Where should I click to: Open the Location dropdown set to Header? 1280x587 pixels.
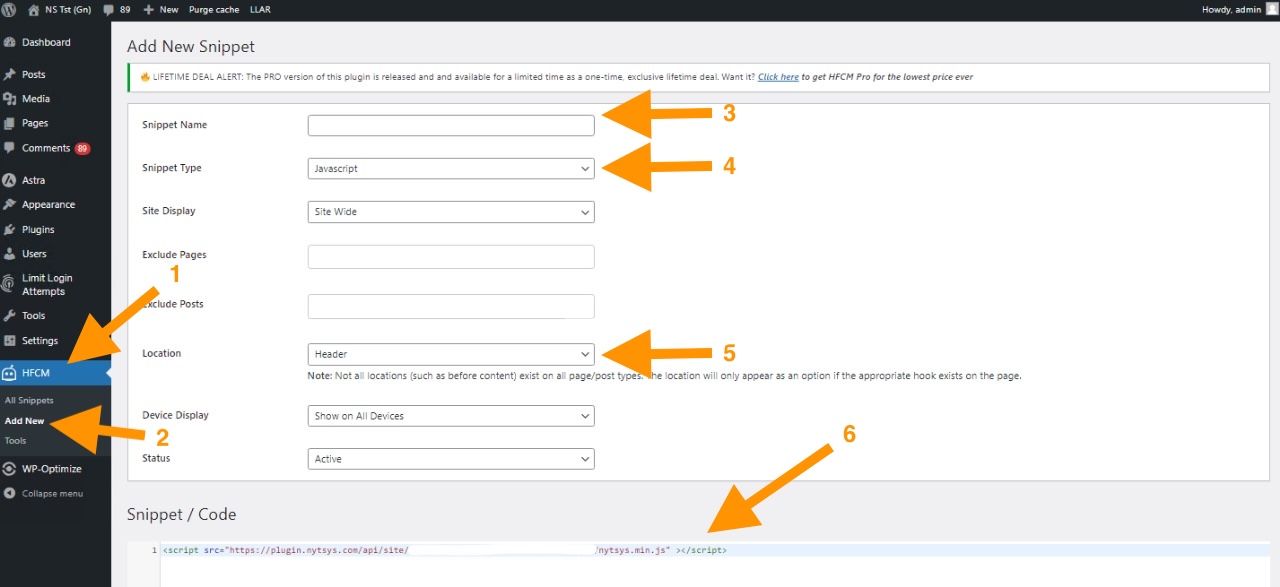point(450,354)
